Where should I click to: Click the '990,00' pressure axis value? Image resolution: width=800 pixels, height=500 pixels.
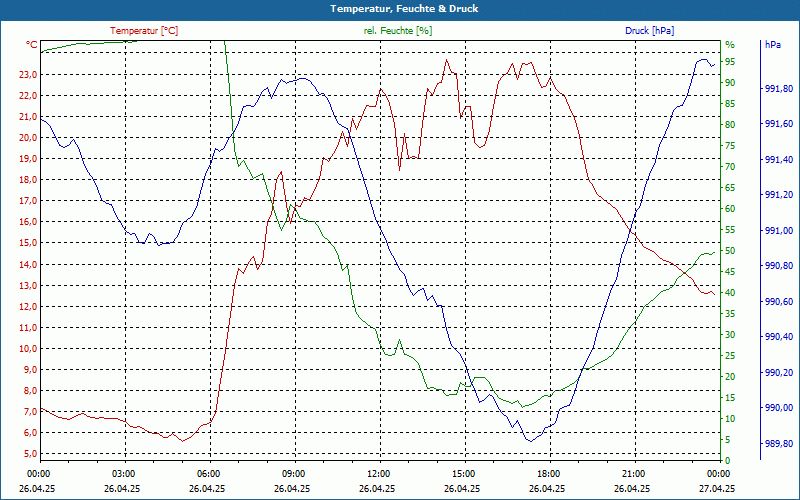779,408
